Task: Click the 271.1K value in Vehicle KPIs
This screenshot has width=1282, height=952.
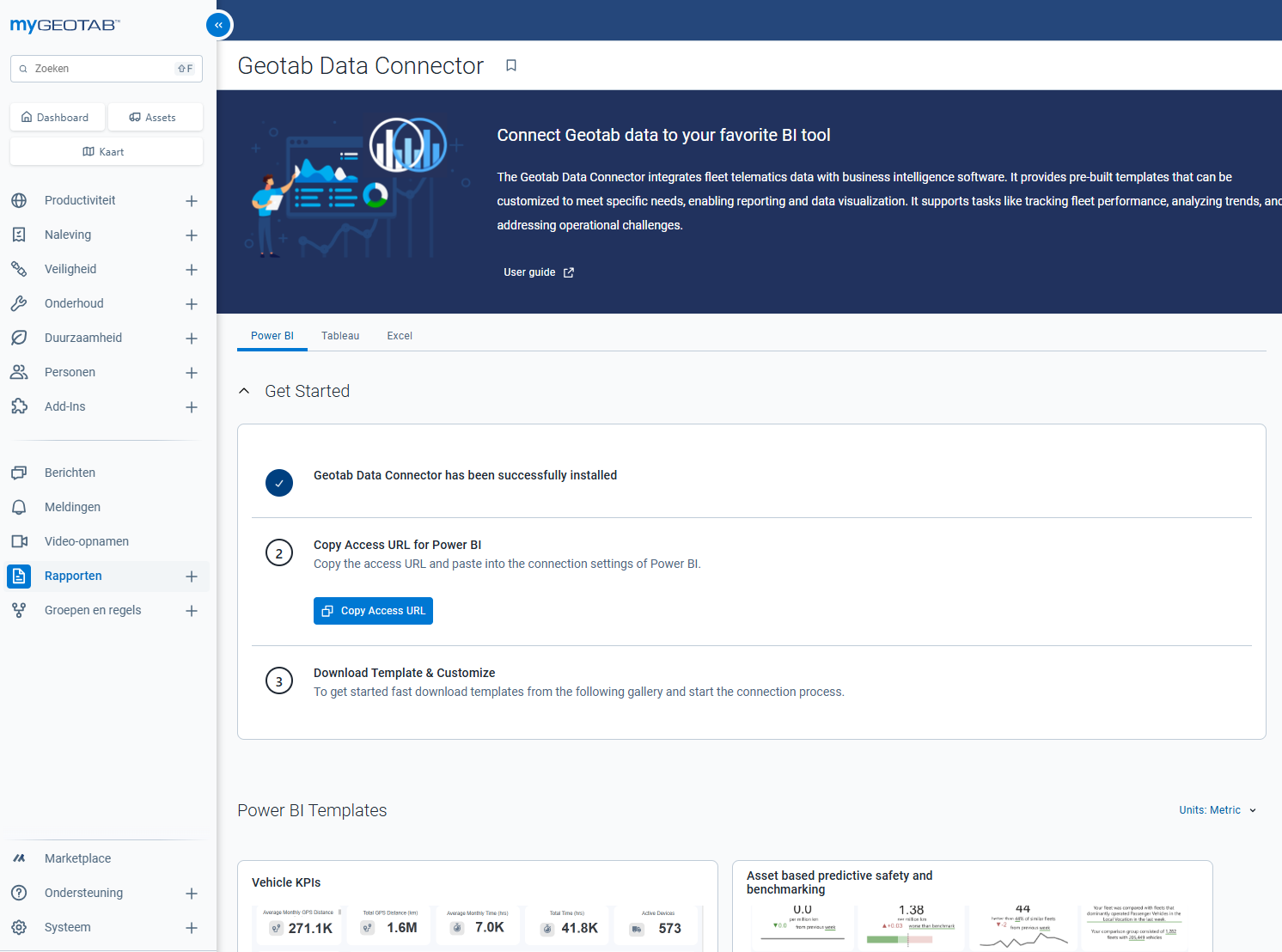Action: click(x=310, y=929)
